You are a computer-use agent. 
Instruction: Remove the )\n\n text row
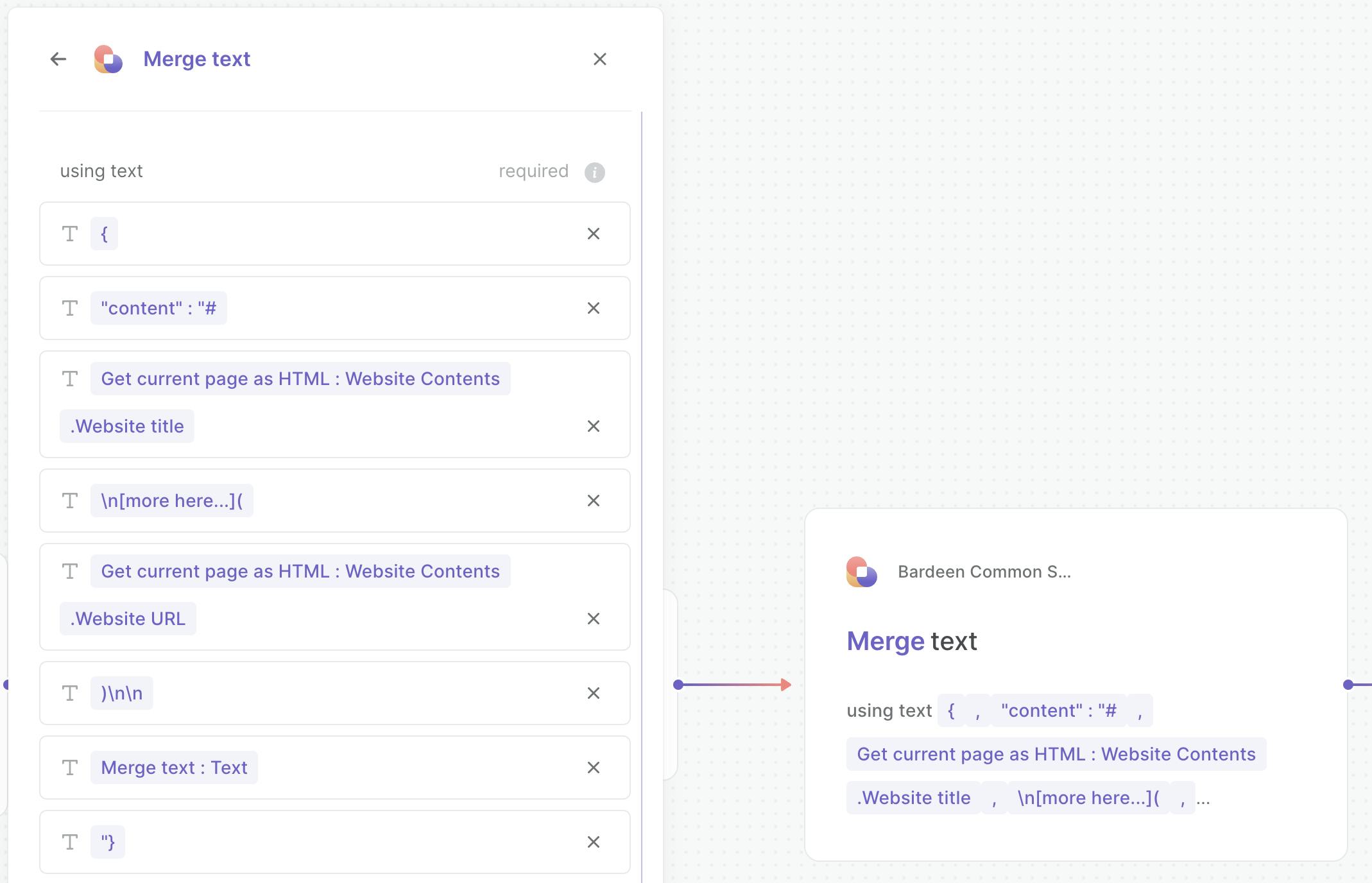pos(594,693)
